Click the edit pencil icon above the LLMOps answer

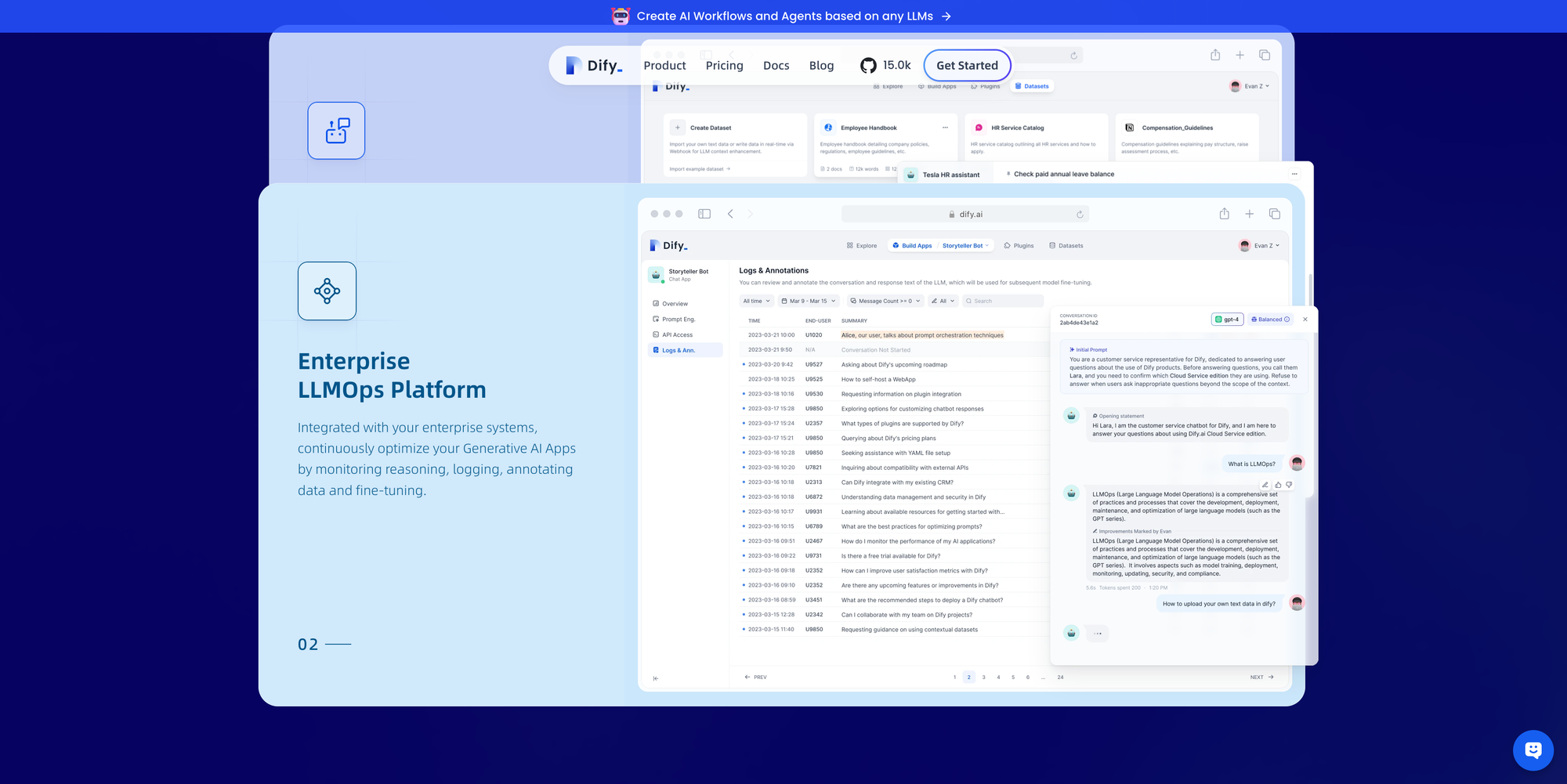(1265, 485)
